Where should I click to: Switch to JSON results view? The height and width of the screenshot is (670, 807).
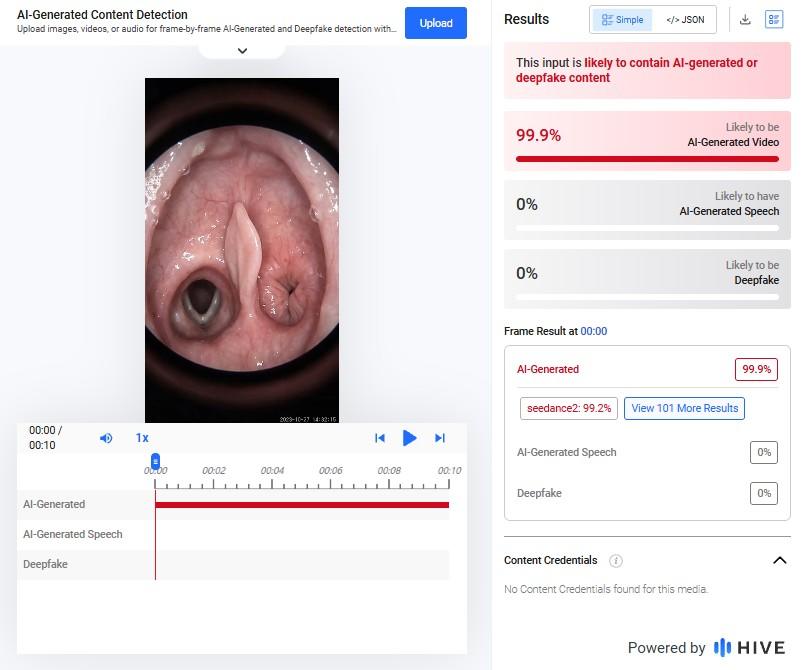click(685, 20)
